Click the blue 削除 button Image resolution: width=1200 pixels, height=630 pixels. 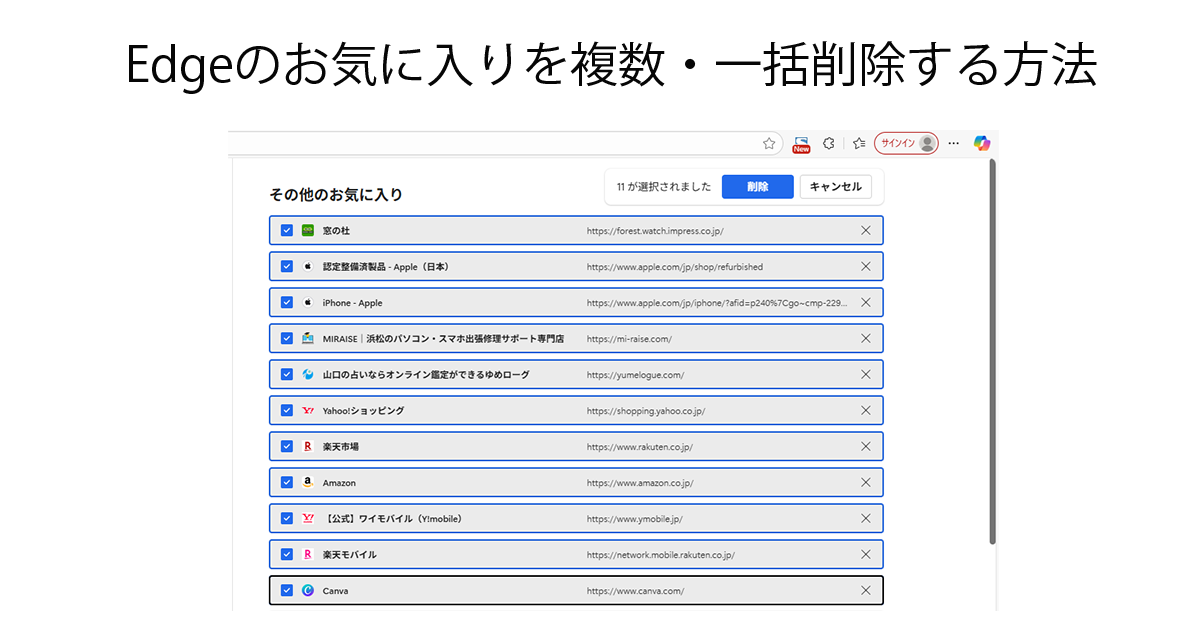pos(757,187)
